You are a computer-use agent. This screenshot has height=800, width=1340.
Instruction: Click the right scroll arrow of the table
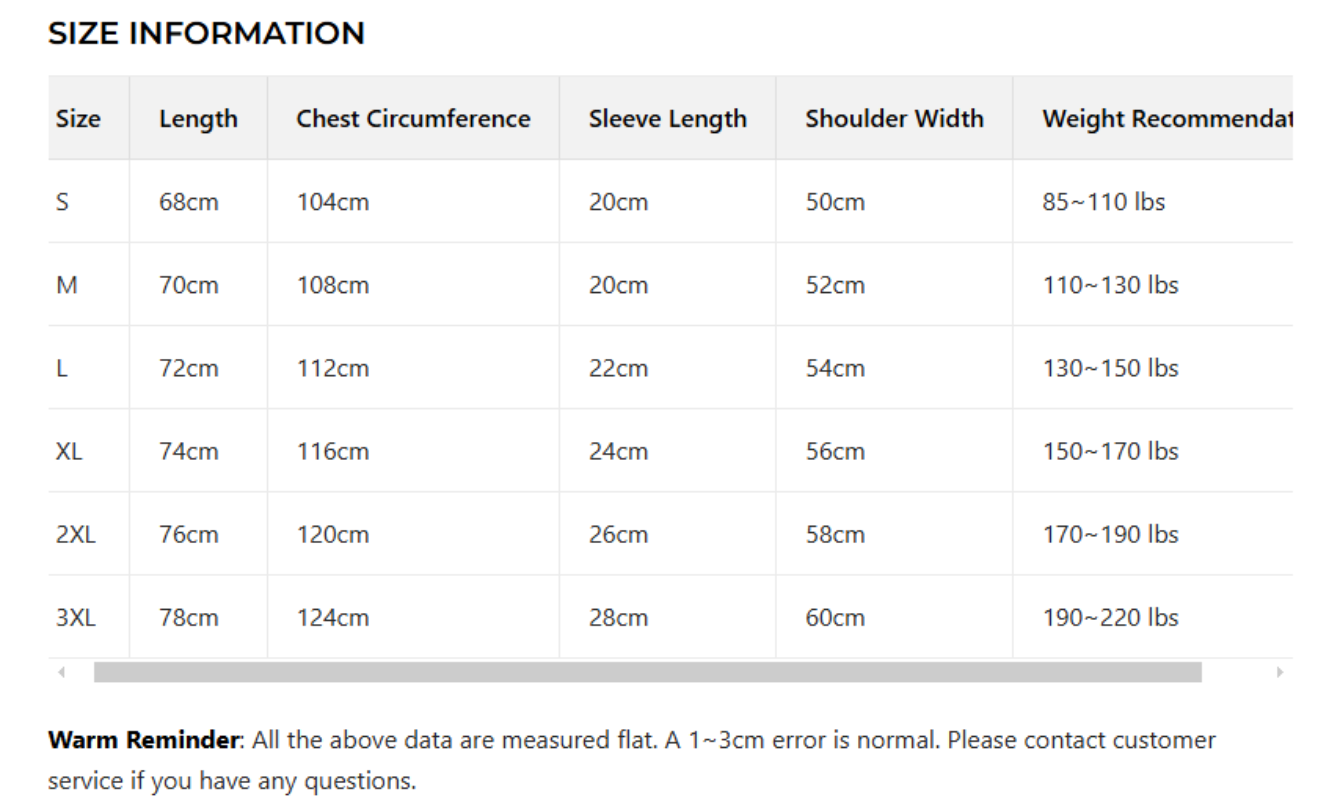click(1279, 673)
